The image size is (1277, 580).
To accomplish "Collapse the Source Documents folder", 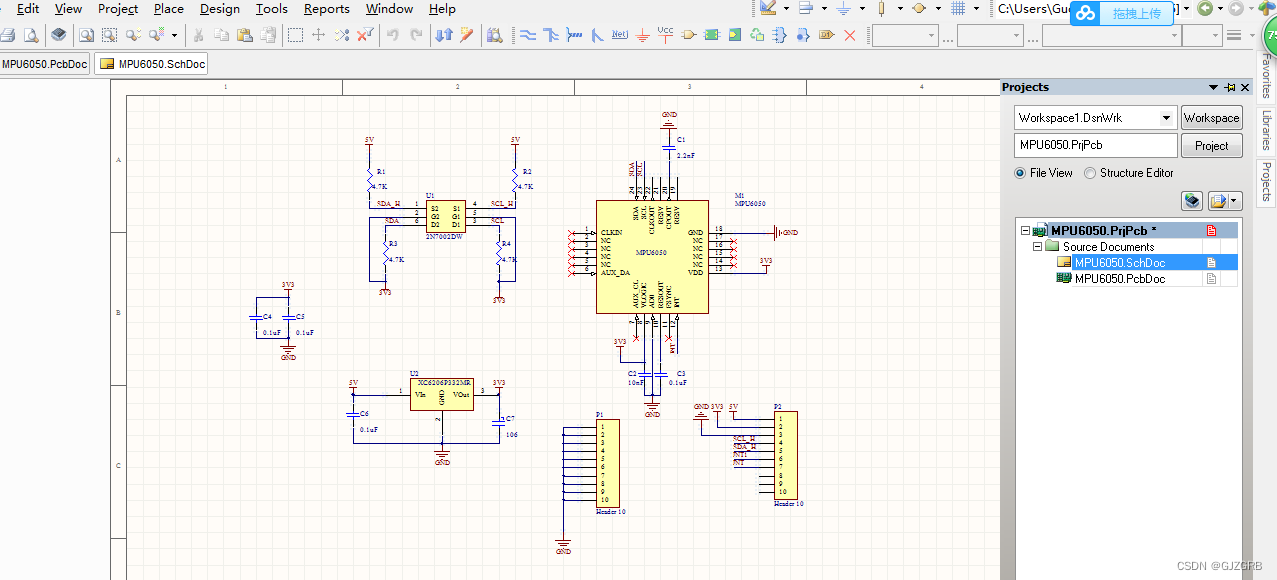I will (x=1038, y=247).
